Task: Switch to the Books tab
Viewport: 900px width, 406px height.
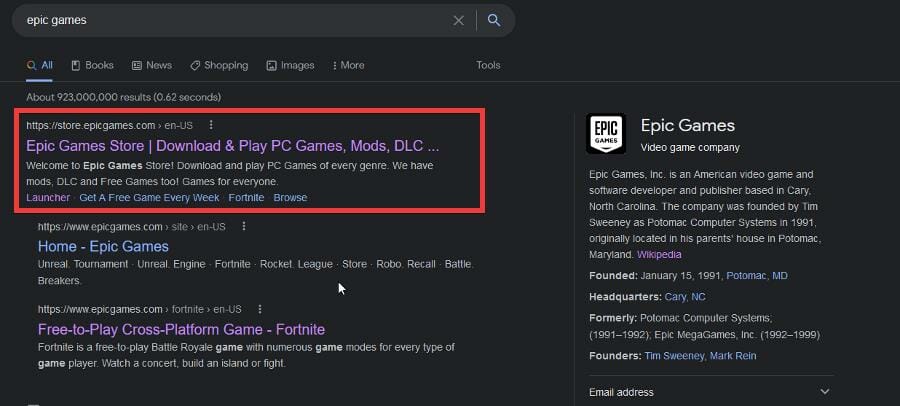Action: (x=92, y=65)
